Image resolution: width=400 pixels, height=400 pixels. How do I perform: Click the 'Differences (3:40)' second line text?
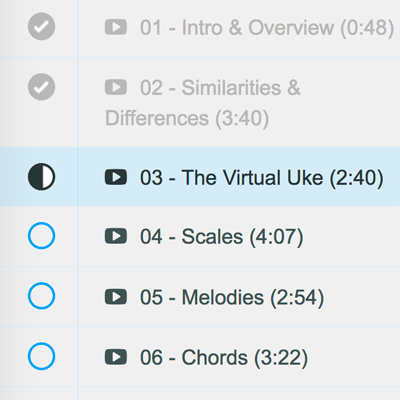point(187,118)
